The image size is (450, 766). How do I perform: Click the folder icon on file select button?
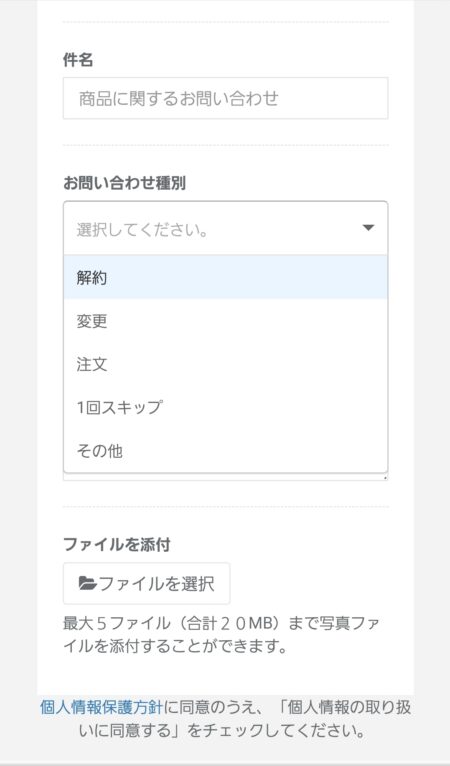(x=88, y=583)
